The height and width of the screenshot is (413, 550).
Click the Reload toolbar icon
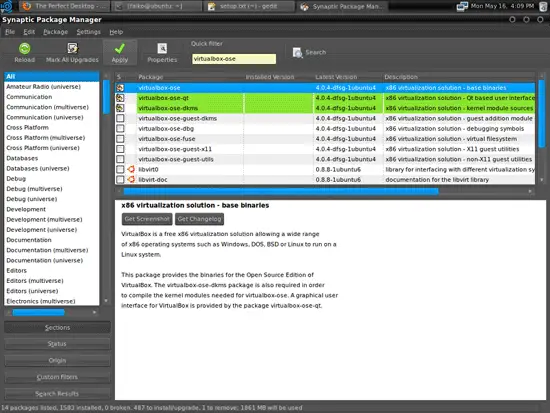24,48
